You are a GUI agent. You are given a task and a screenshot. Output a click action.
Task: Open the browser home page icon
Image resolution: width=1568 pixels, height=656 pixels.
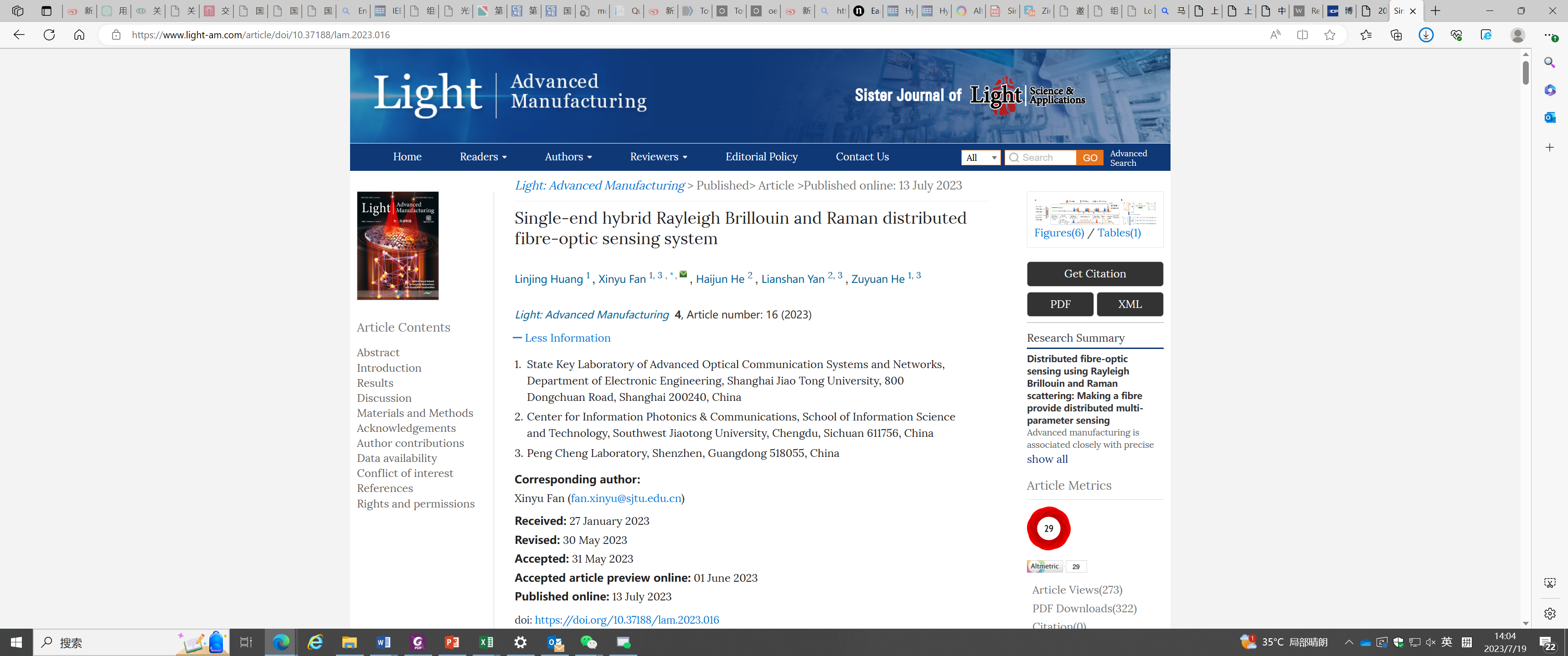coord(79,35)
